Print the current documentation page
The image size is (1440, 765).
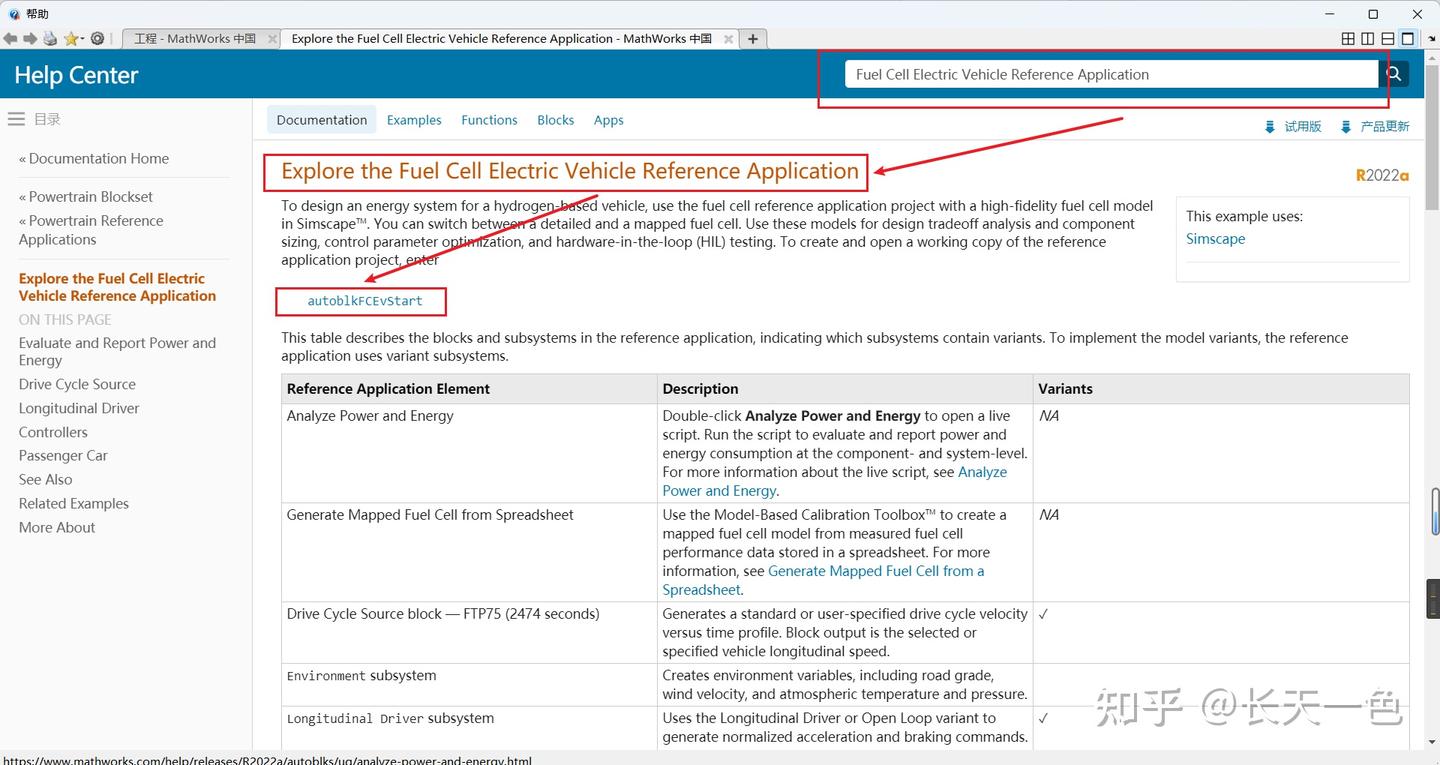point(48,38)
